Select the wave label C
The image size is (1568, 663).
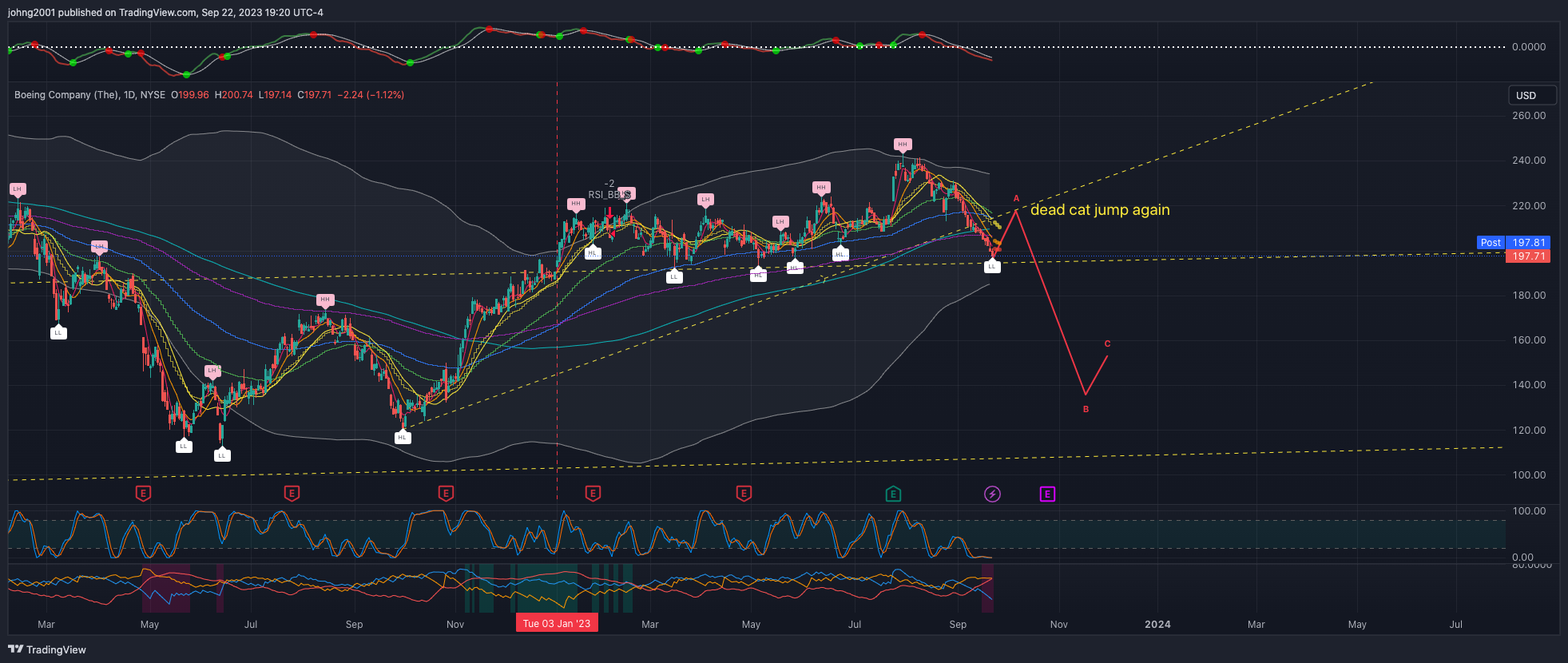click(x=1107, y=343)
